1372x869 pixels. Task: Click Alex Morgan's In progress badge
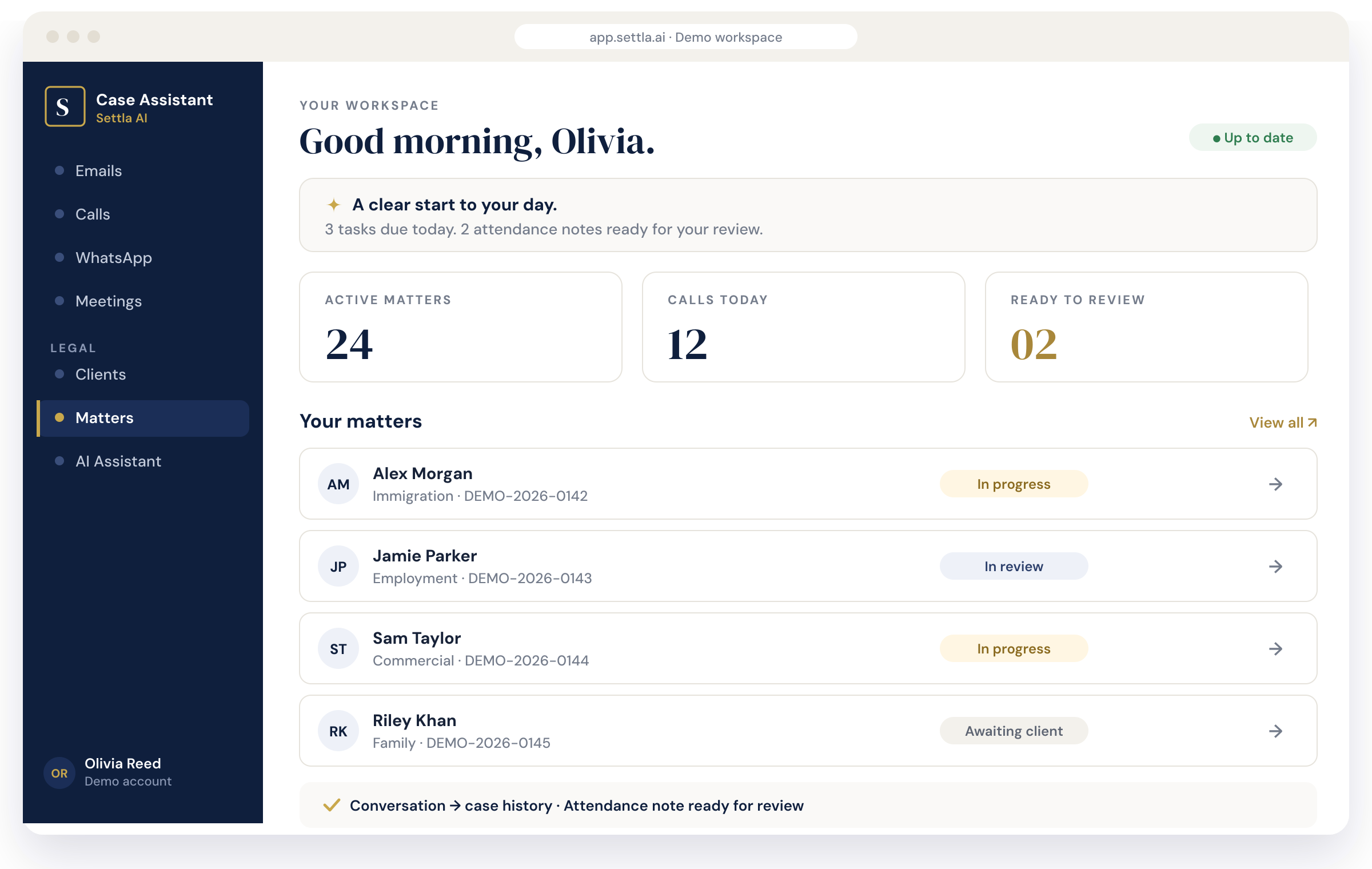[x=1014, y=484]
